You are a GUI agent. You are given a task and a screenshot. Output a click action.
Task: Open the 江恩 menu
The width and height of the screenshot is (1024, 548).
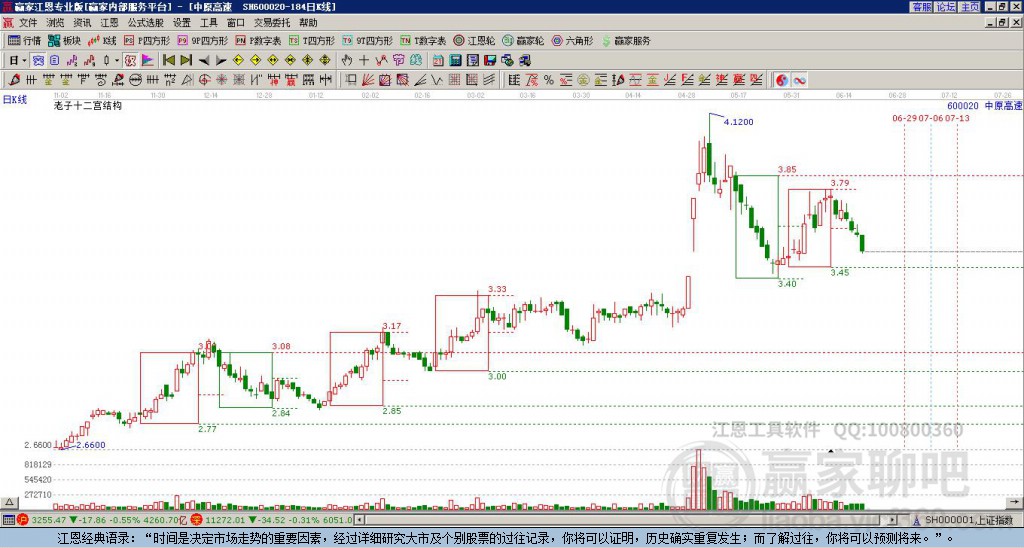pyautogui.click(x=110, y=23)
